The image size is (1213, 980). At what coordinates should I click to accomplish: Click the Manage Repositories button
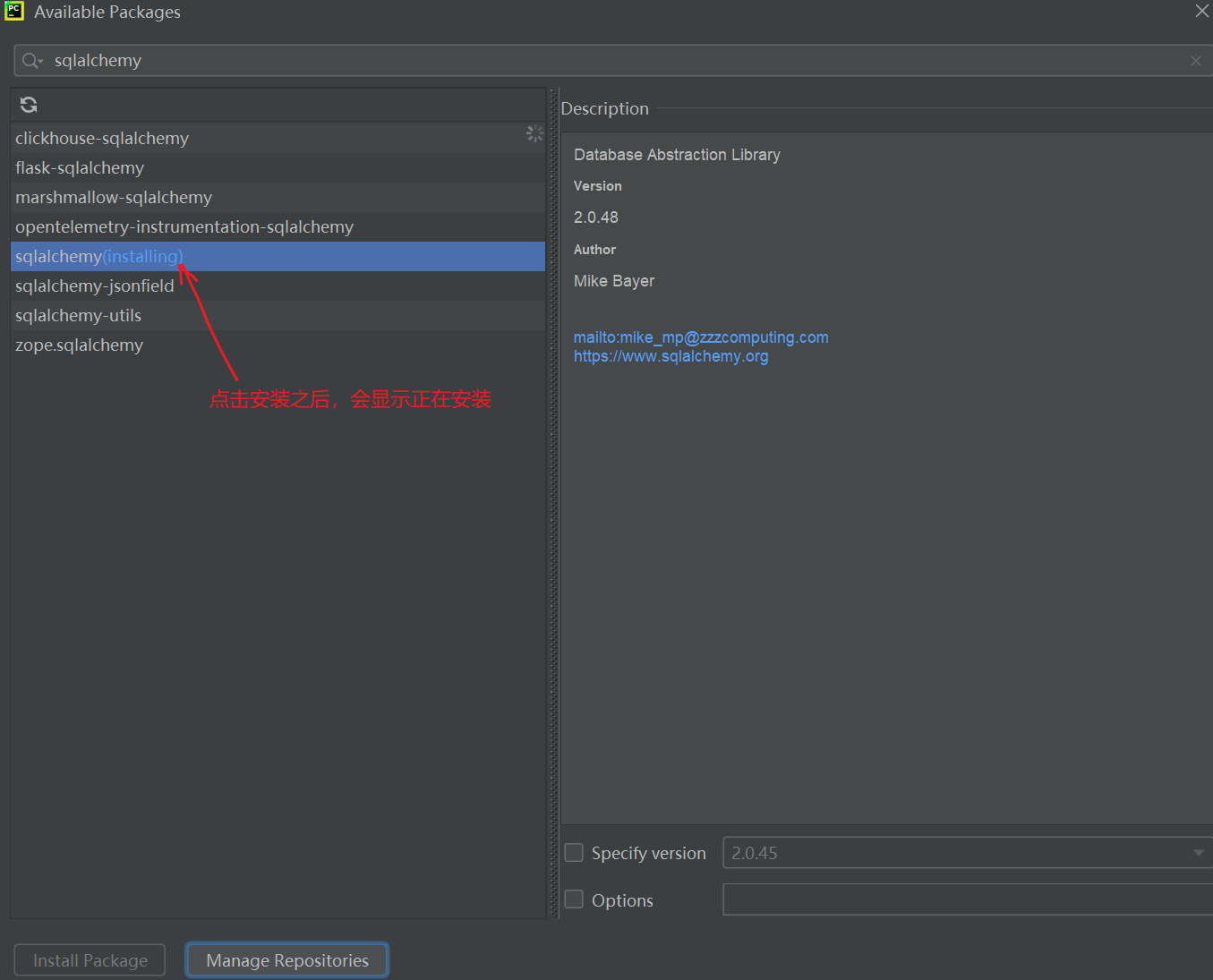[287, 960]
